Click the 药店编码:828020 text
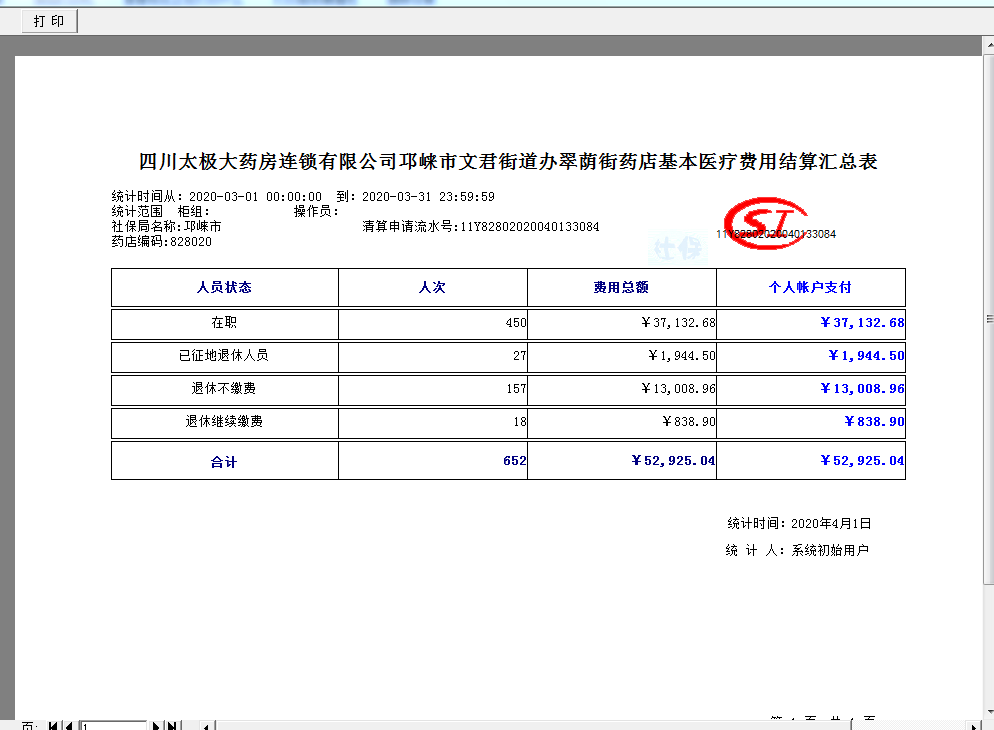Viewport: 994px width, 730px height. 162,241
